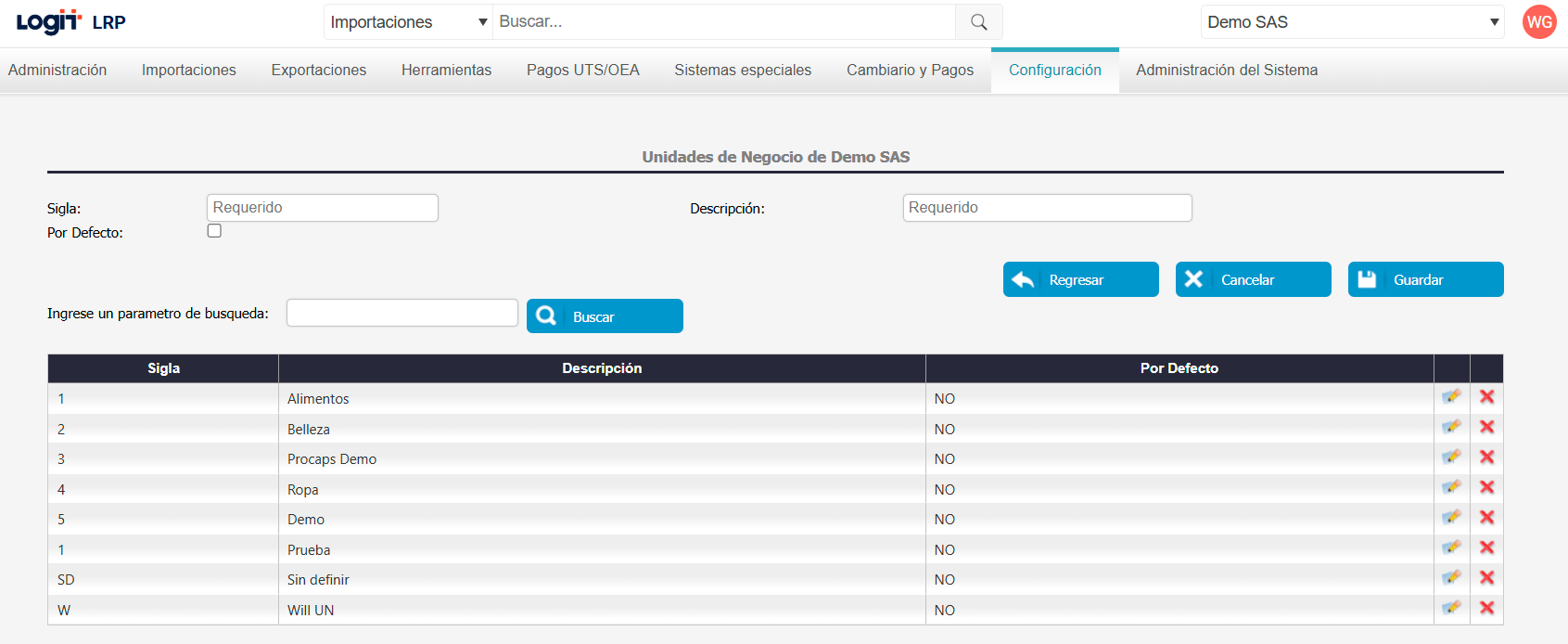
Task: Open edit for Sin definir row
Action: tap(1451, 578)
